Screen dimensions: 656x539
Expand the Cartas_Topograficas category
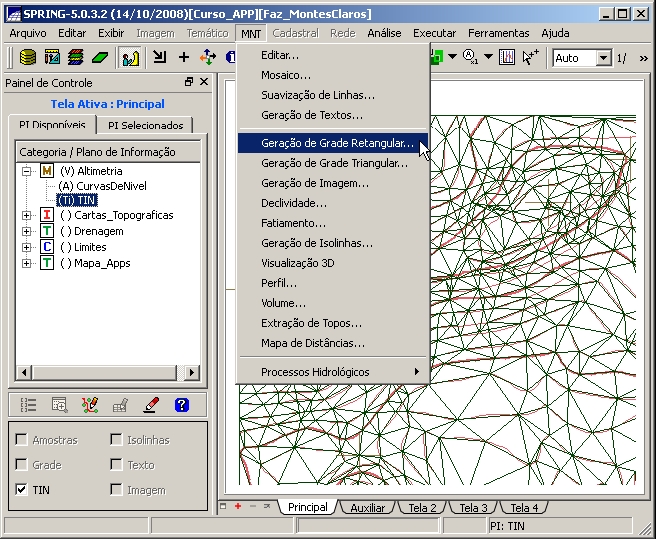coord(26,215)
